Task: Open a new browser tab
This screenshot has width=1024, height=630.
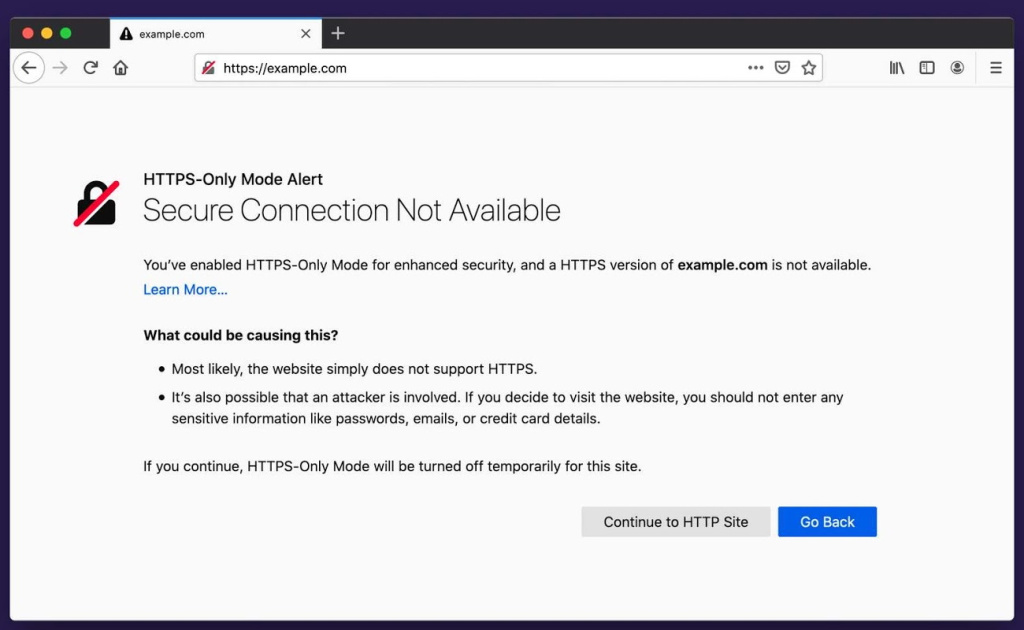Action: [x=338, y=32]
